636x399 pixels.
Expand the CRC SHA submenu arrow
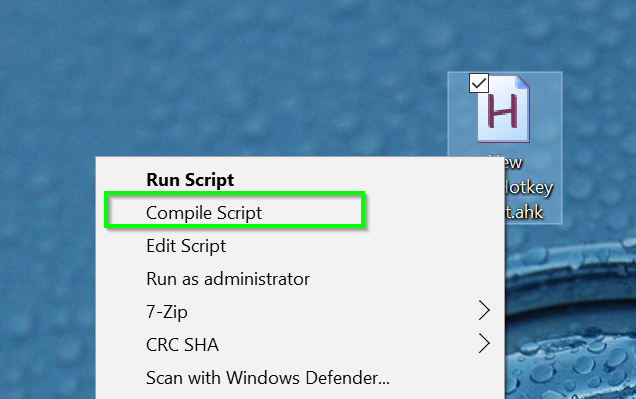click(484, 343)
